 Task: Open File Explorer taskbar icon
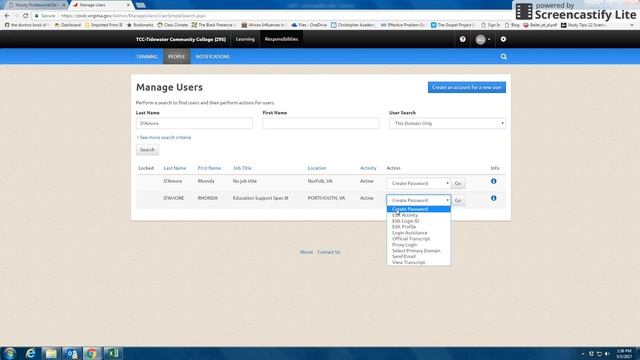tap(51, 353)
